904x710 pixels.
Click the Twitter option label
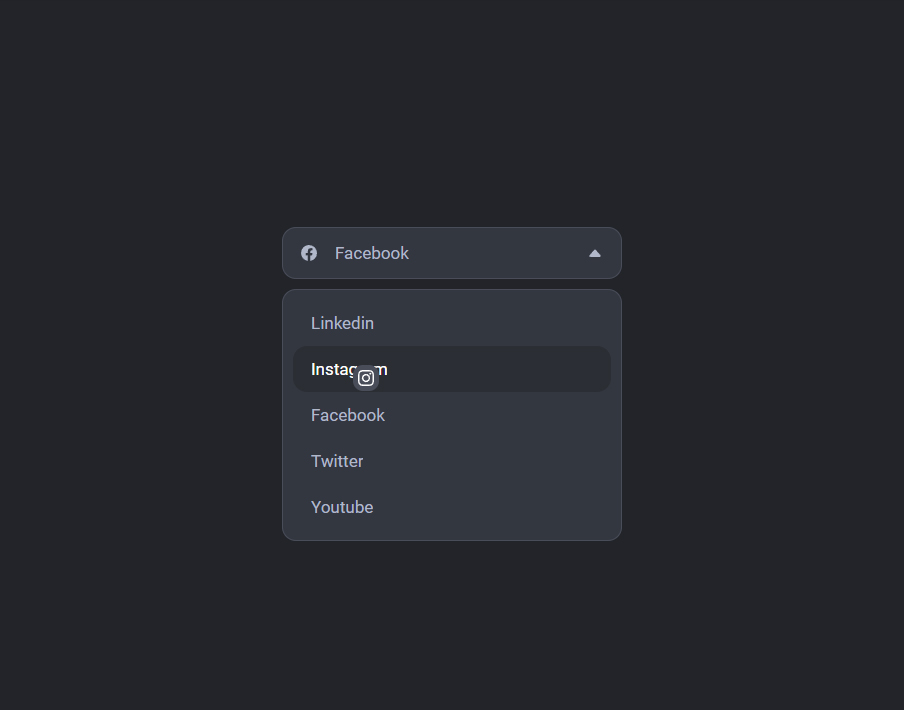337,462
